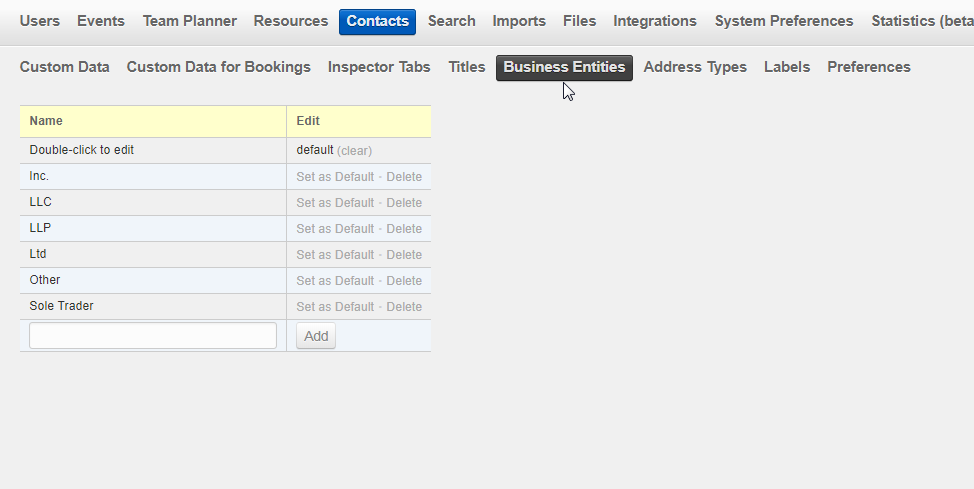Delete the LLC business entity

[404, 203]
